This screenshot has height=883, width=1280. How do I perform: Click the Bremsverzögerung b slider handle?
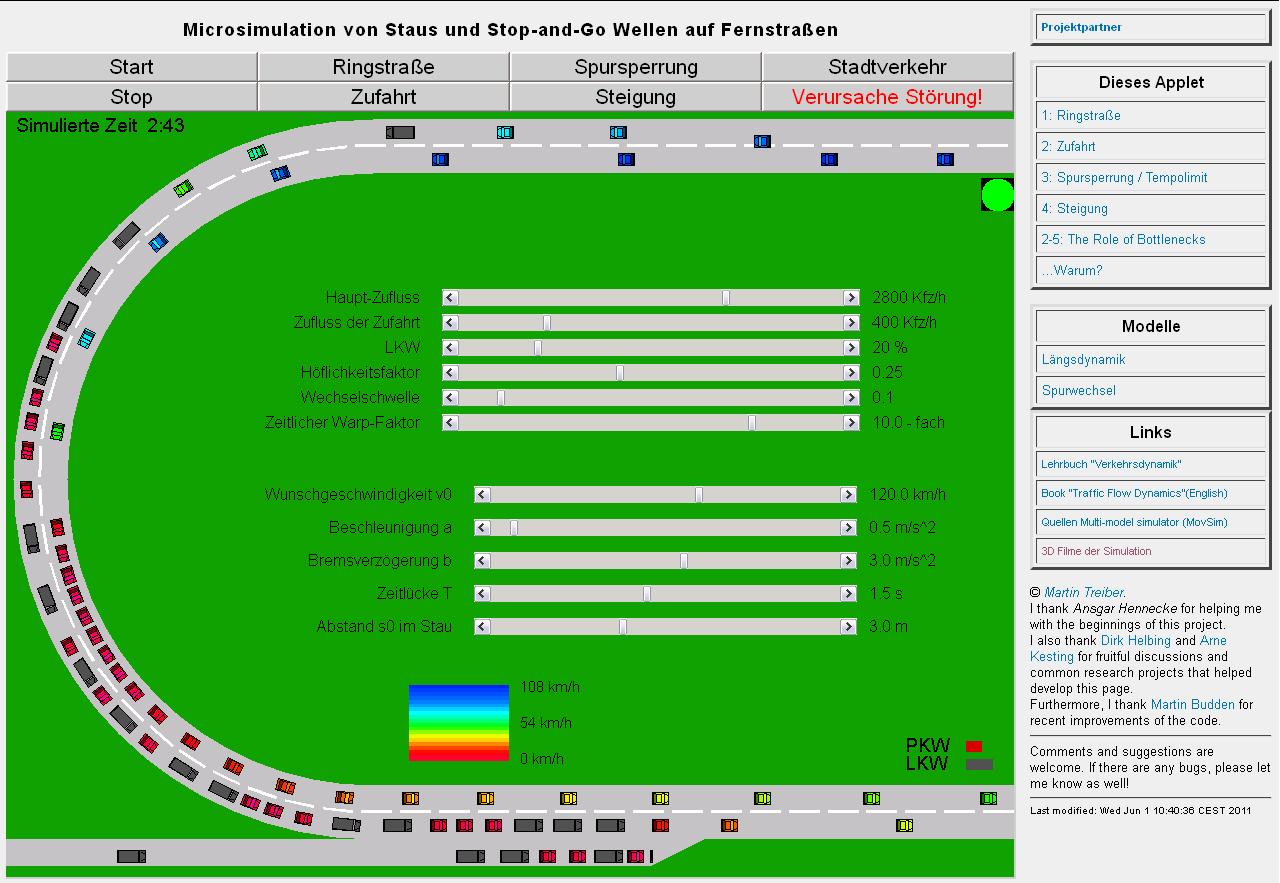point(684,561)
